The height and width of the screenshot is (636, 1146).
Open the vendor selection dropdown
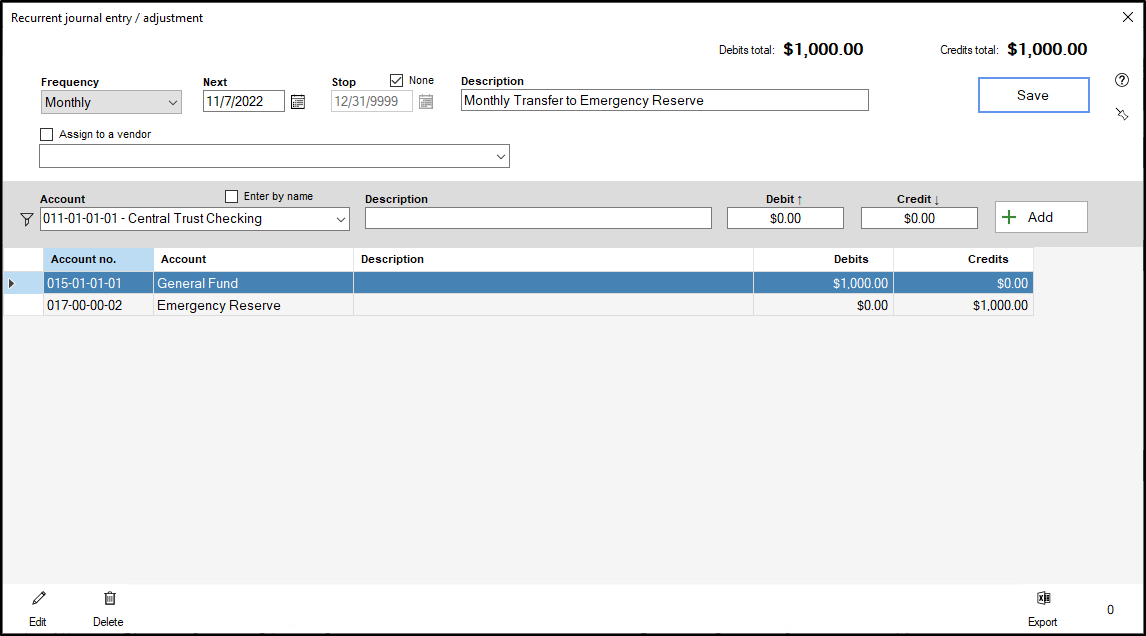[500, 157]
